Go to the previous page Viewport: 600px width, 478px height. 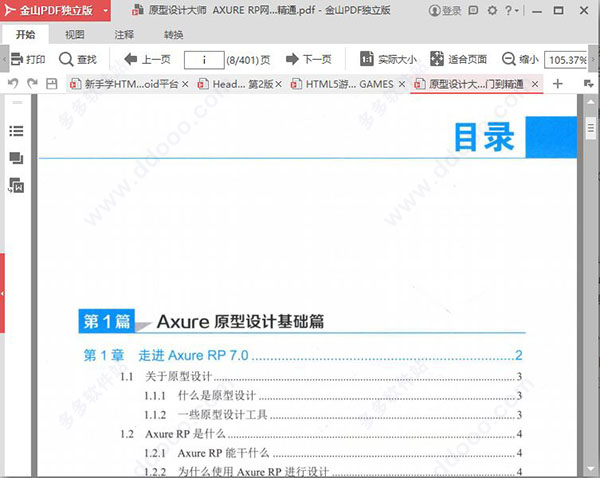(148, 59)
